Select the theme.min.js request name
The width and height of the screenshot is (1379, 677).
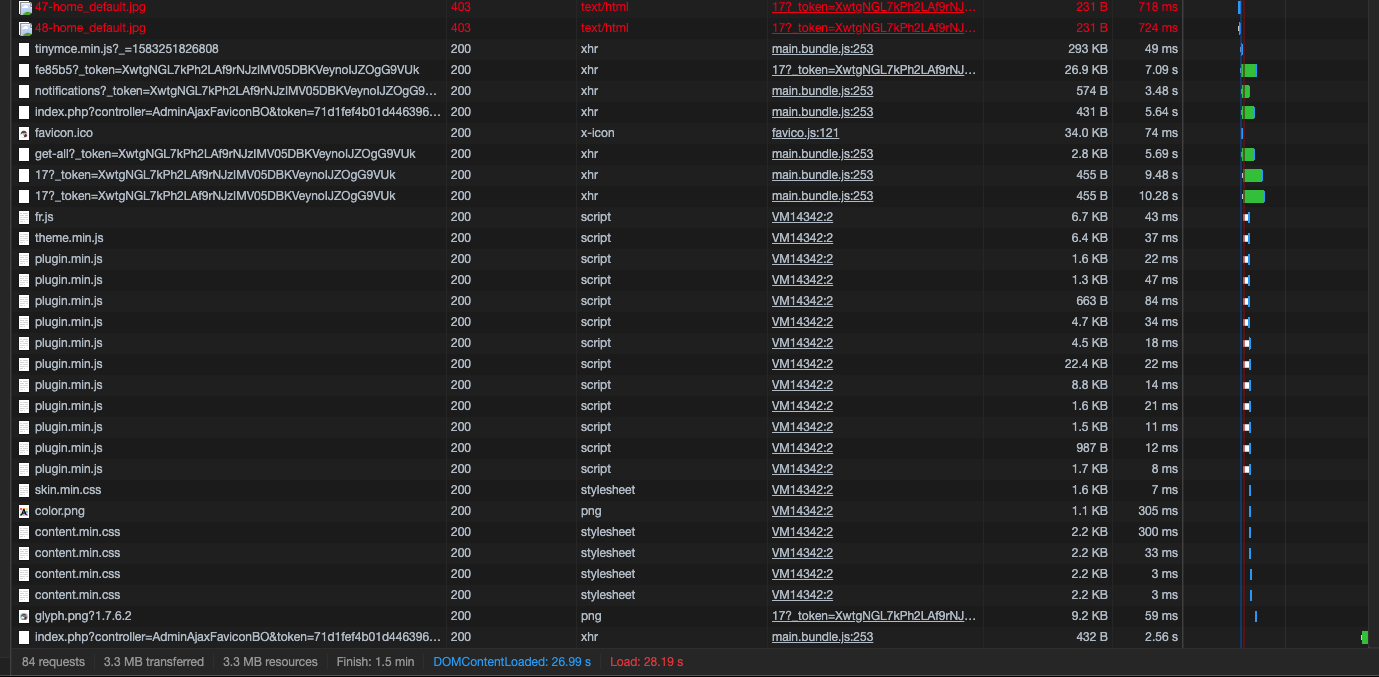(x=69, y=238)
